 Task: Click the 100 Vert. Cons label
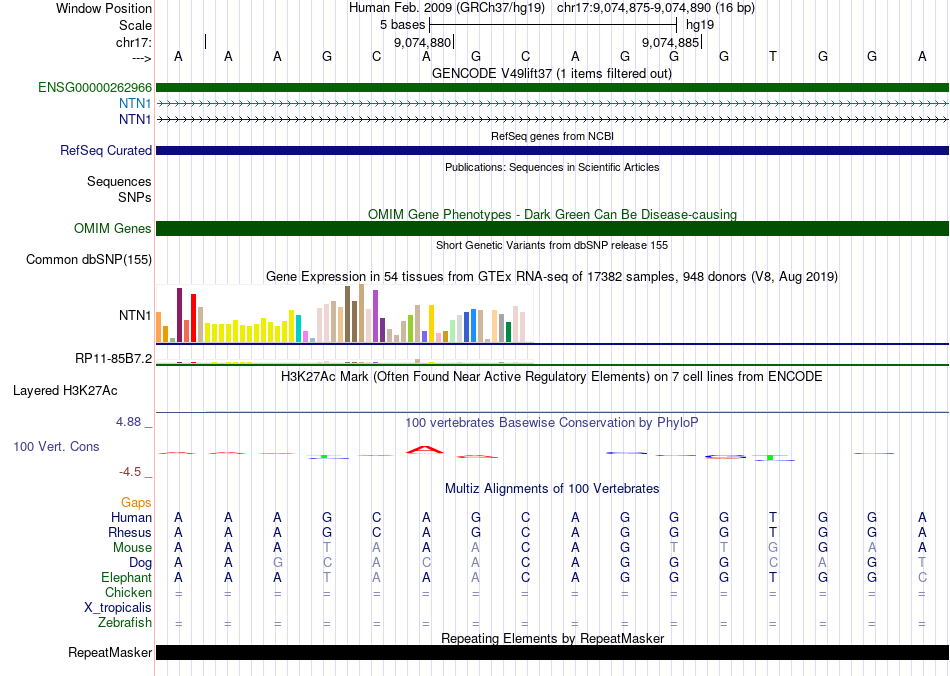click(x=56, y=446)
